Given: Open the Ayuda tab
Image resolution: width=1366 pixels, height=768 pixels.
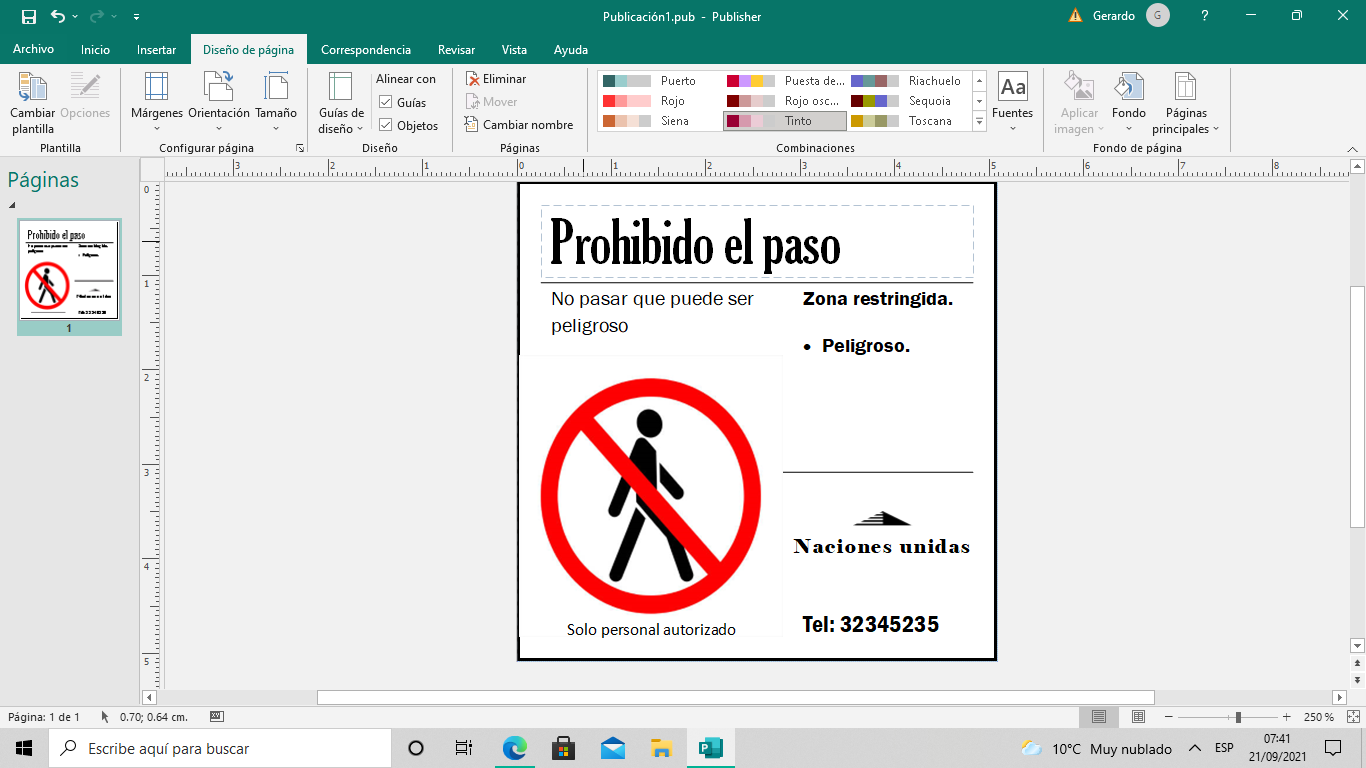Looking at the screenshot, I should [571, 49].
